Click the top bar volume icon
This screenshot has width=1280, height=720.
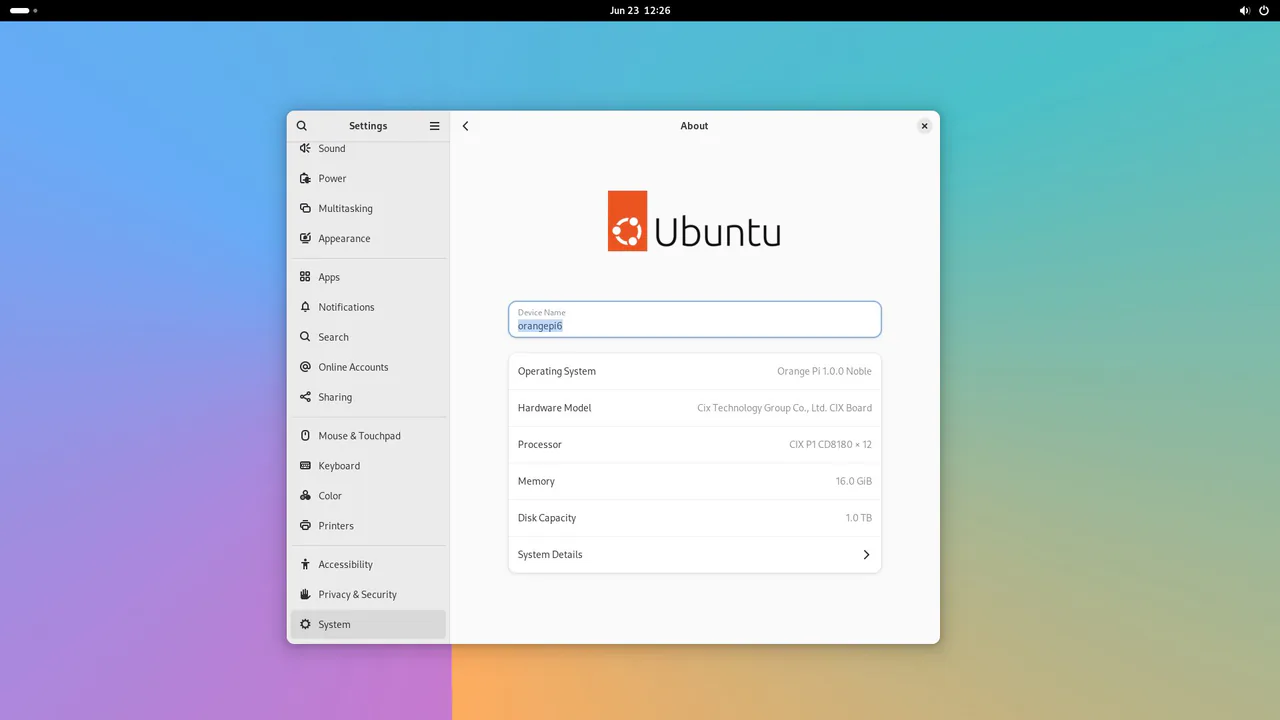(x=1245, y=10)
